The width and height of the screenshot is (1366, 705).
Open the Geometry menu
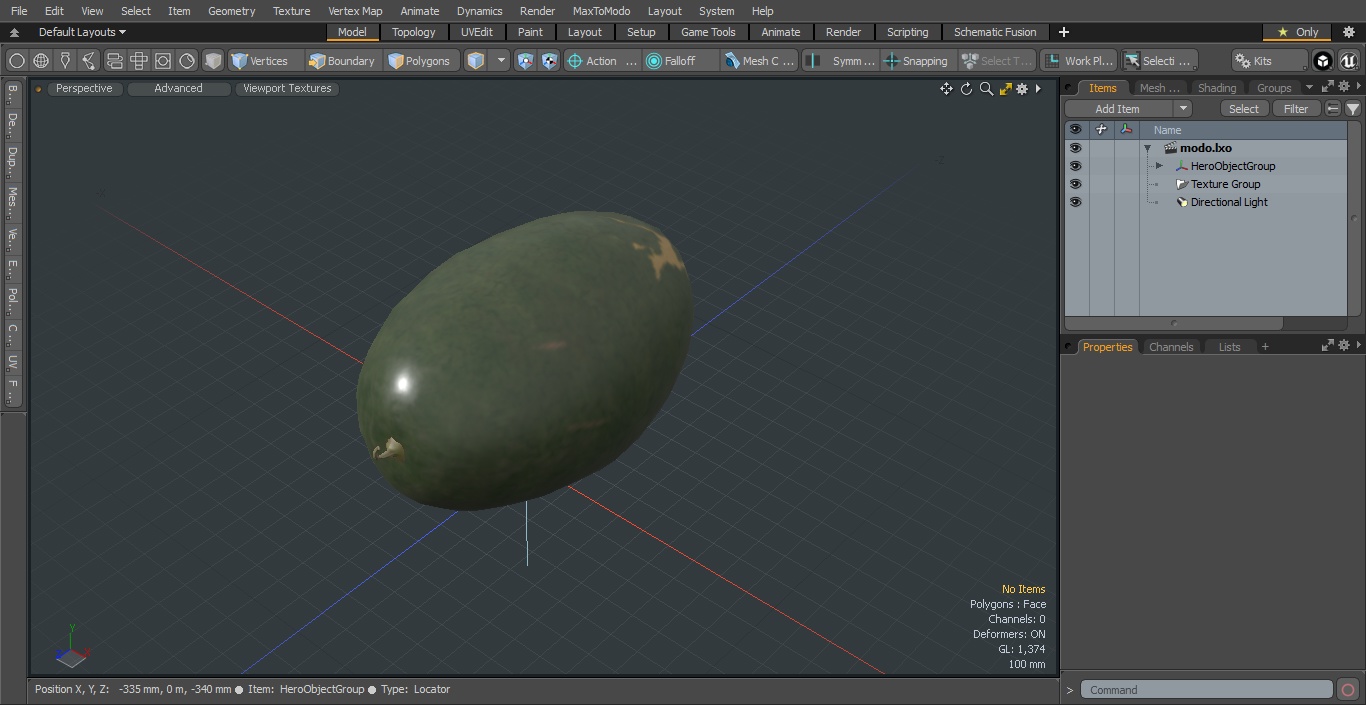click(x=231, y=11)
